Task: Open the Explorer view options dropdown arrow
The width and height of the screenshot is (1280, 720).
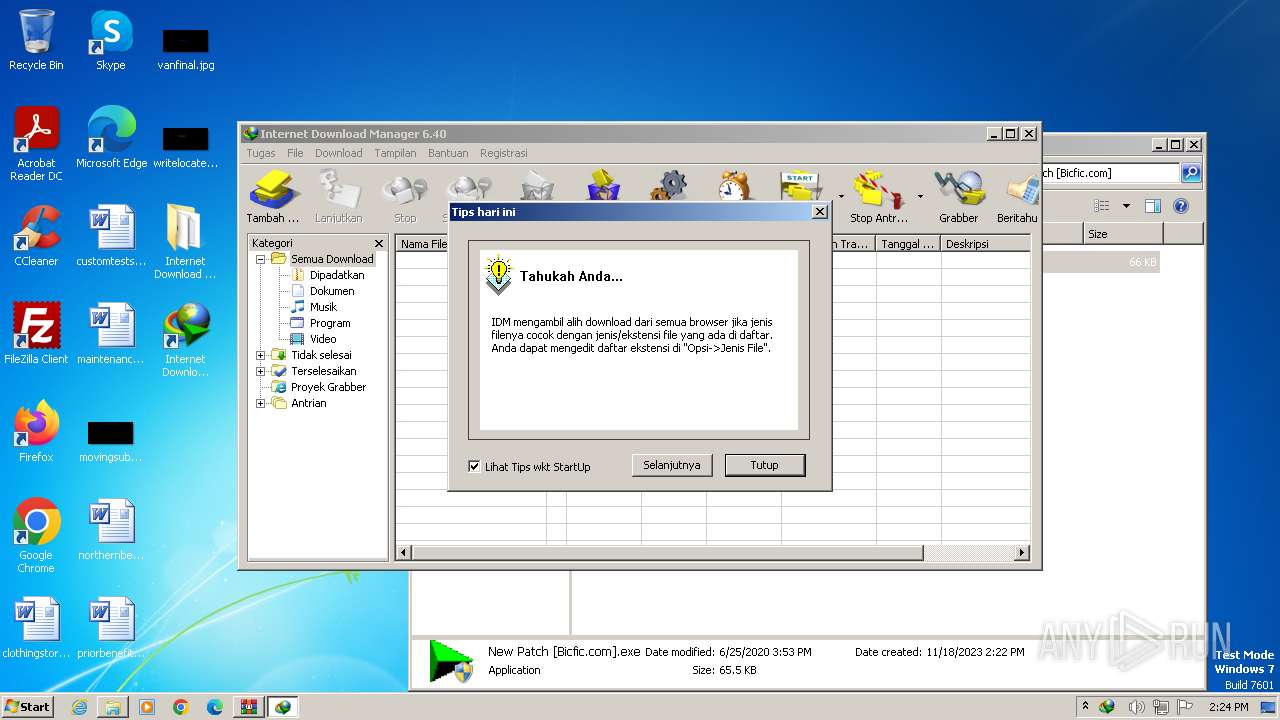Action: (x=1126, y=206)
